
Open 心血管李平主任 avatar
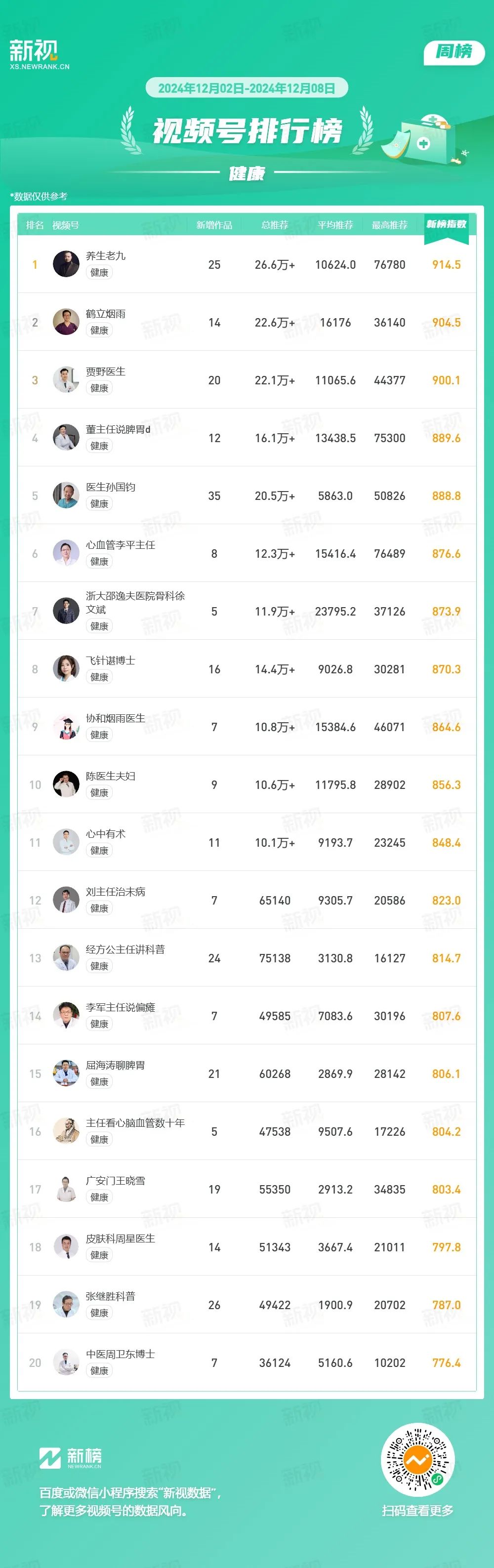(x=66, y=553)
